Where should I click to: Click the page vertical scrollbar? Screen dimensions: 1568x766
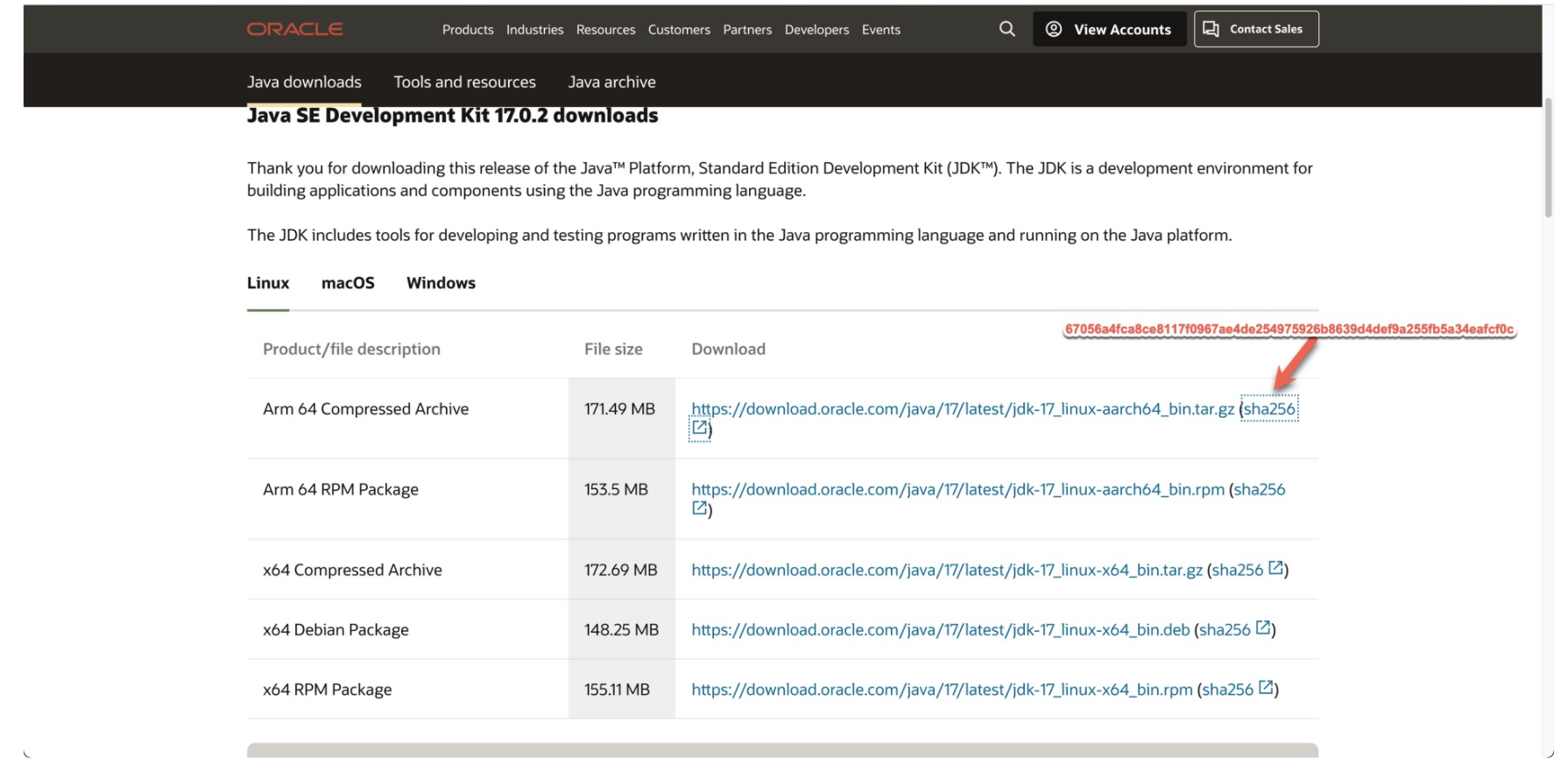(1548, 158)
